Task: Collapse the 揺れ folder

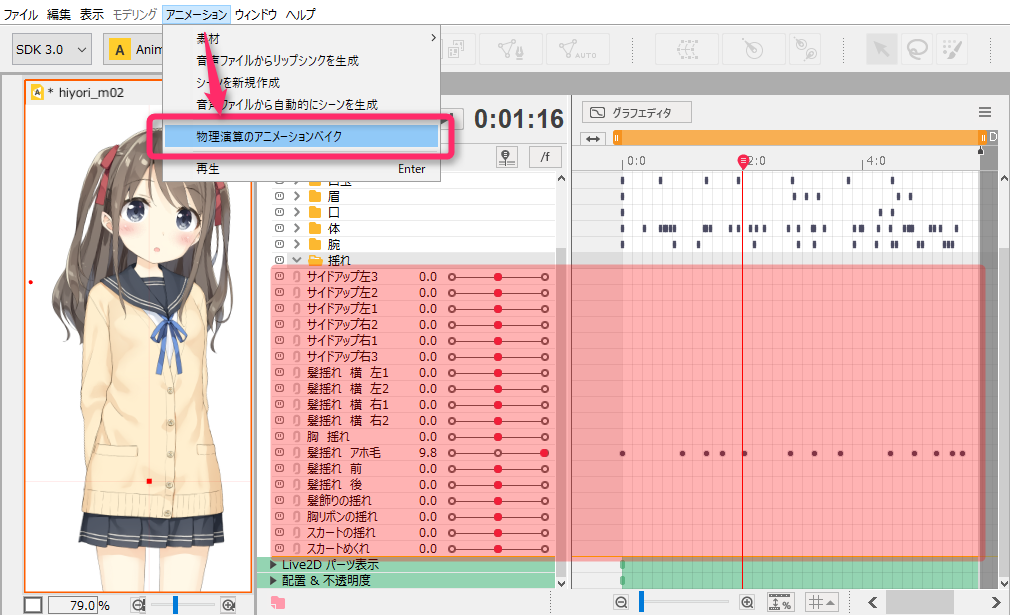Action: pos(296,260)
